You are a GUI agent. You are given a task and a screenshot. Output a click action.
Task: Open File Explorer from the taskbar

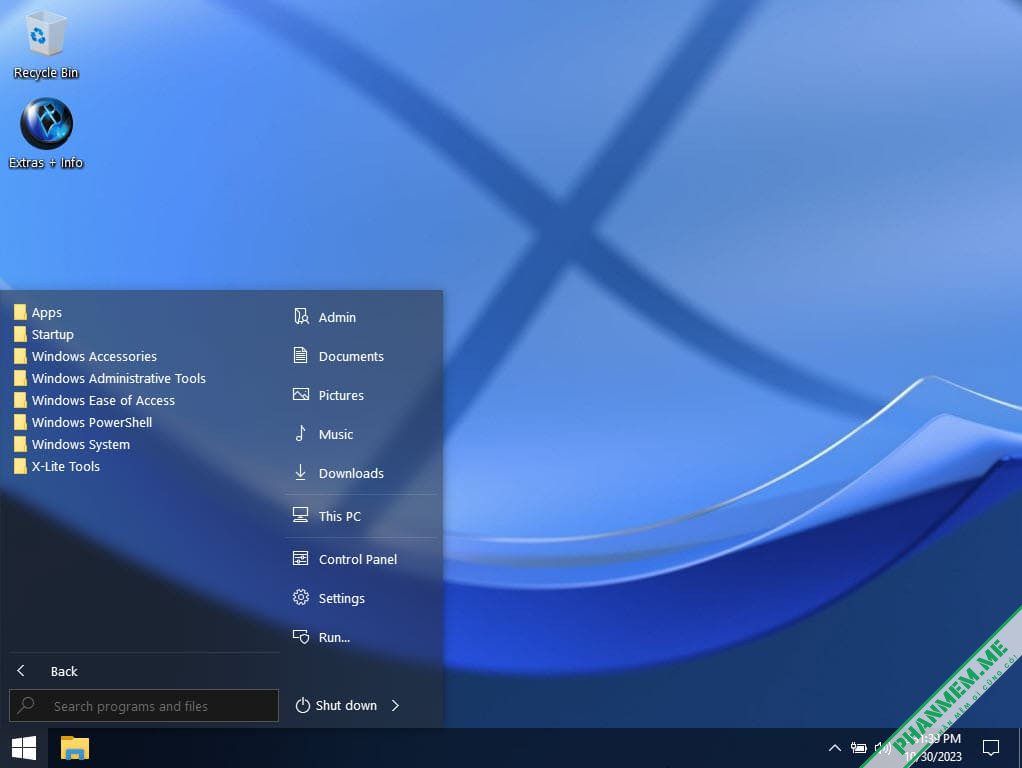pos(75,748)
